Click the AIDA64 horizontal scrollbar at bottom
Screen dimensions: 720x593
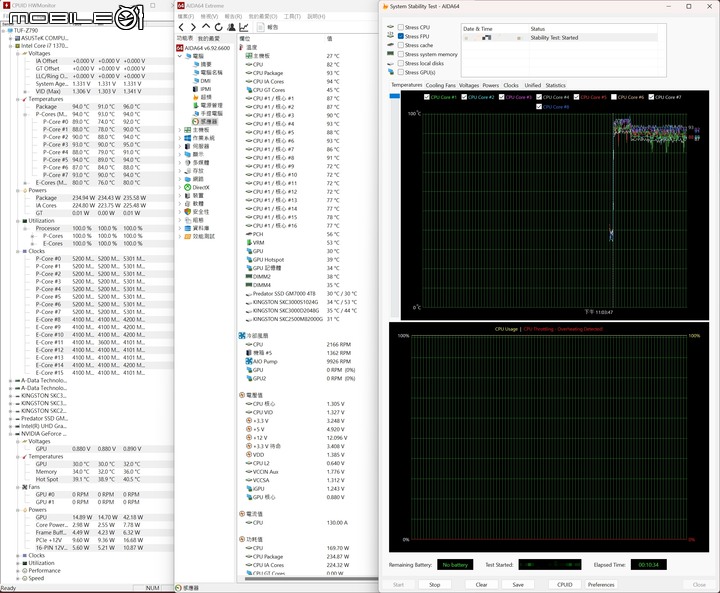[311, 579]
